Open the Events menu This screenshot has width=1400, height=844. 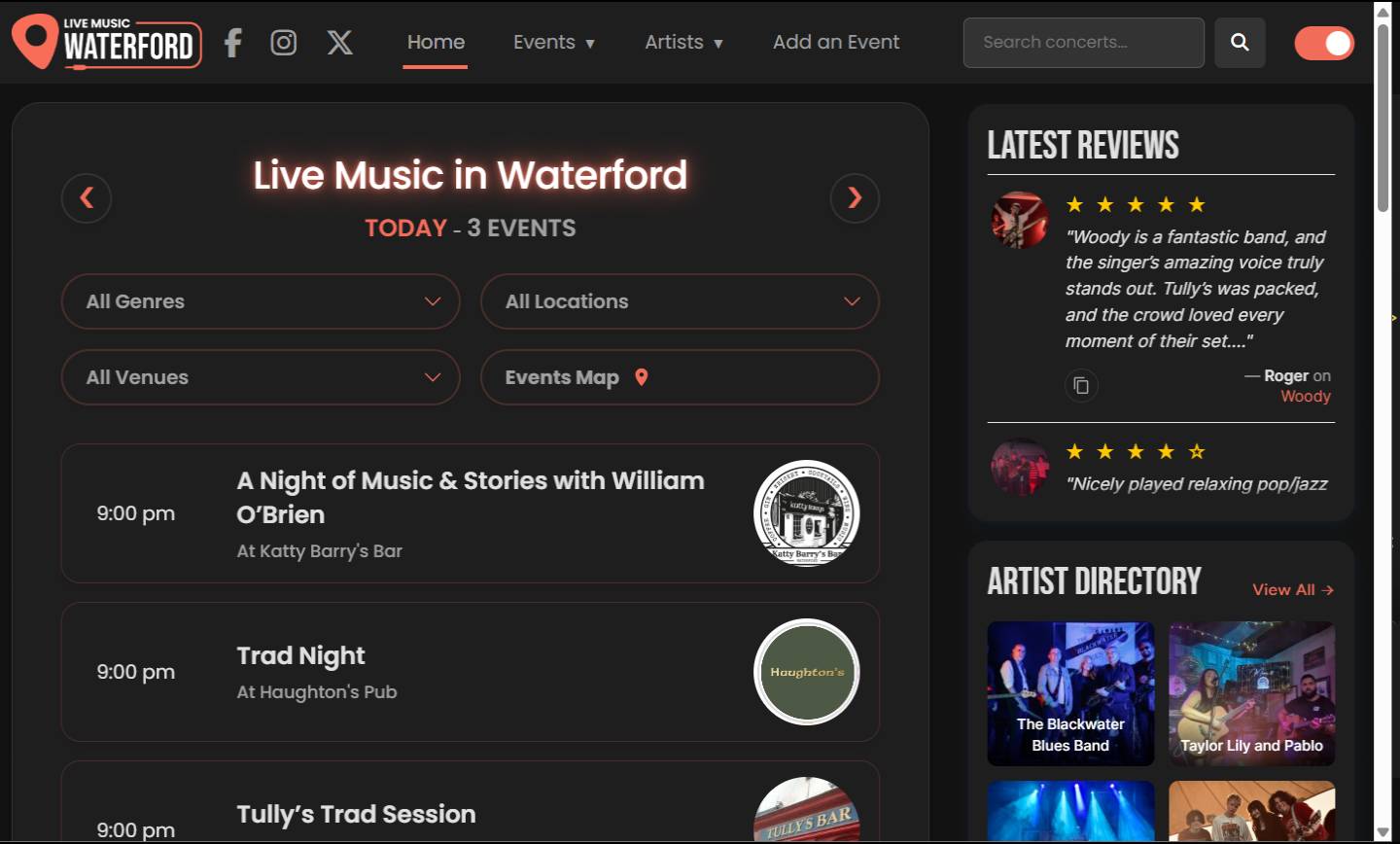pyautogui.click(x=554, y=43)
